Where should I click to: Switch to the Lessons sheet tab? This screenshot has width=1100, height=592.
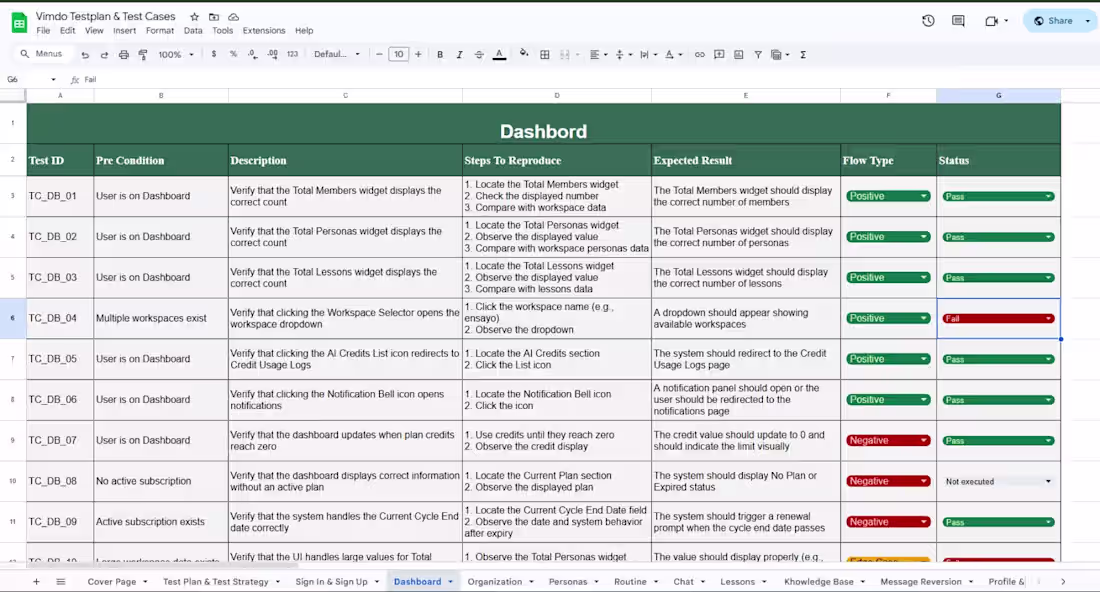pos(737,581)
